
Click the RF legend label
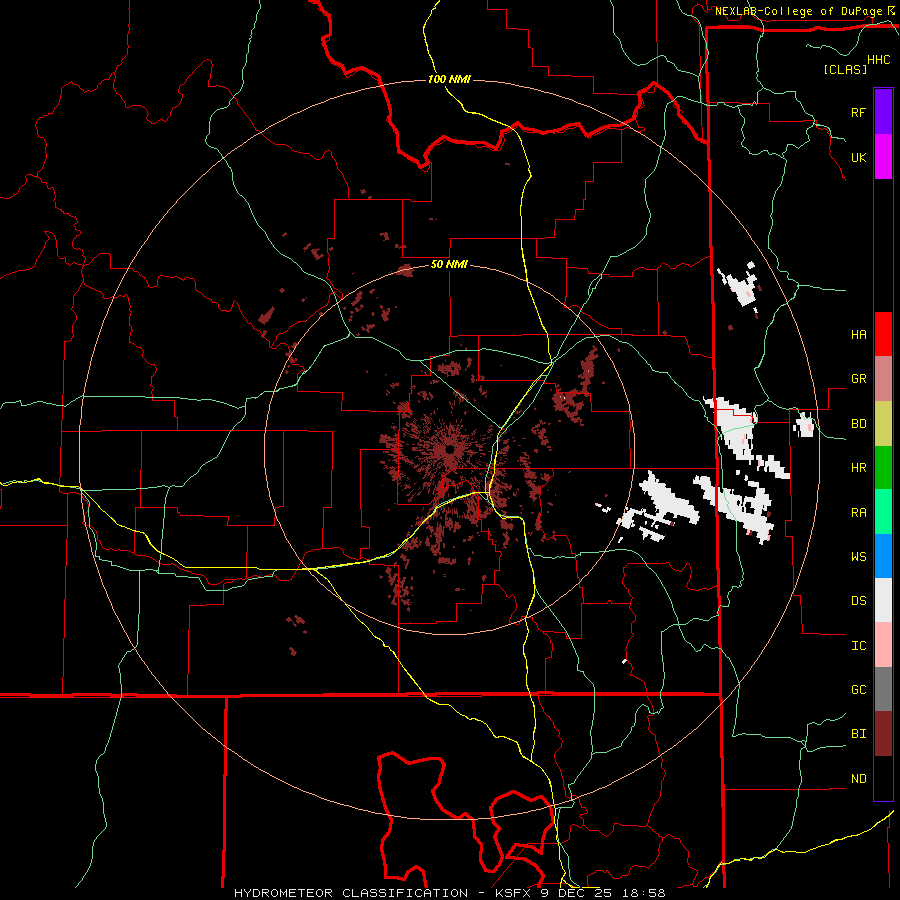click(858, 112)
